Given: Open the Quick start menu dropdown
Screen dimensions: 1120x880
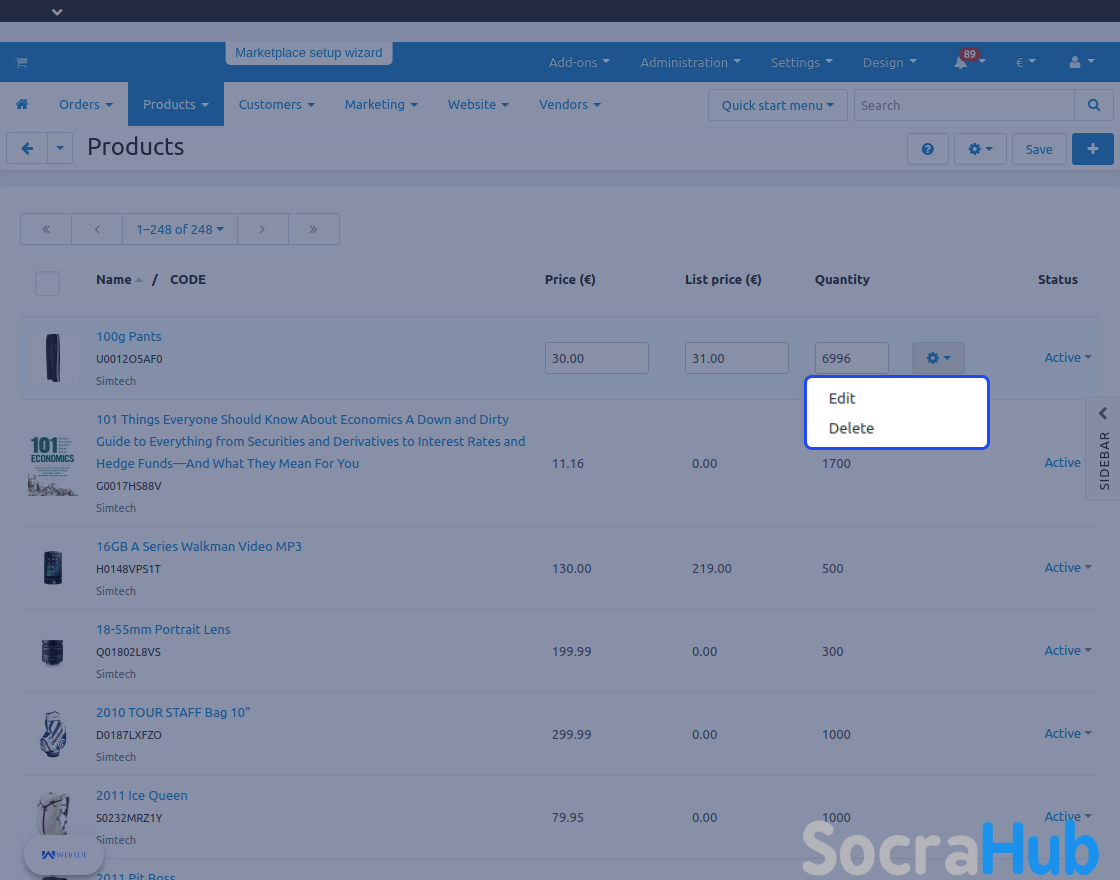Looking at the screenshot, I should [777, 105].
